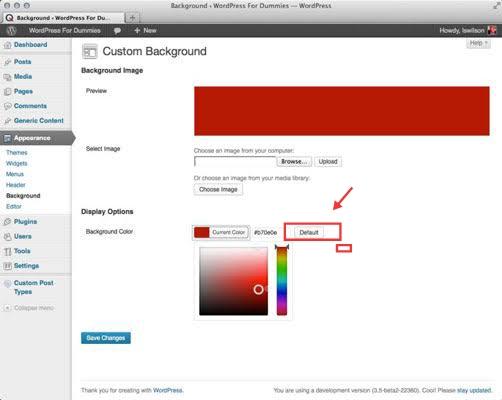Select the Tools icon in sidebar
Image resolution: width=502 pixels, height=400 pixels.
pyautogui.click(x=7, y=251)
